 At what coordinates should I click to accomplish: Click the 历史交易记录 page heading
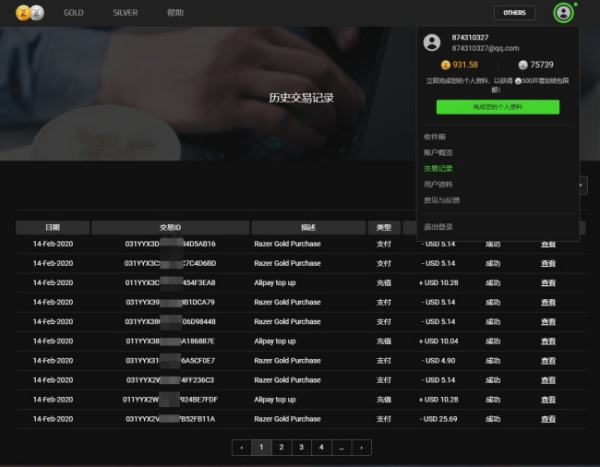coord(301,98)
